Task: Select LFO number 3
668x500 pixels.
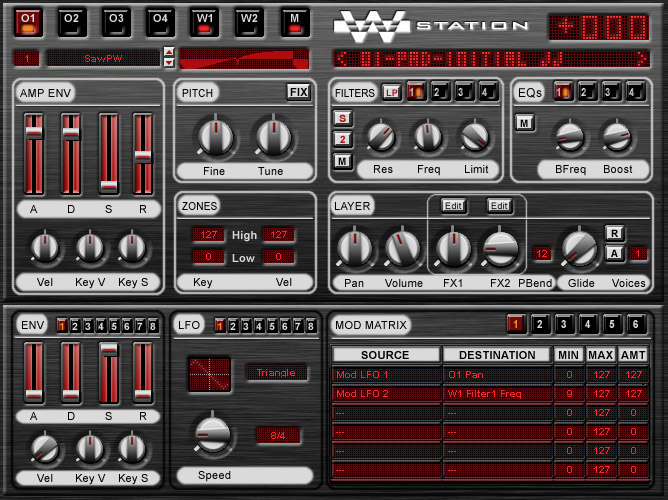Action: [x=246, y=326]
